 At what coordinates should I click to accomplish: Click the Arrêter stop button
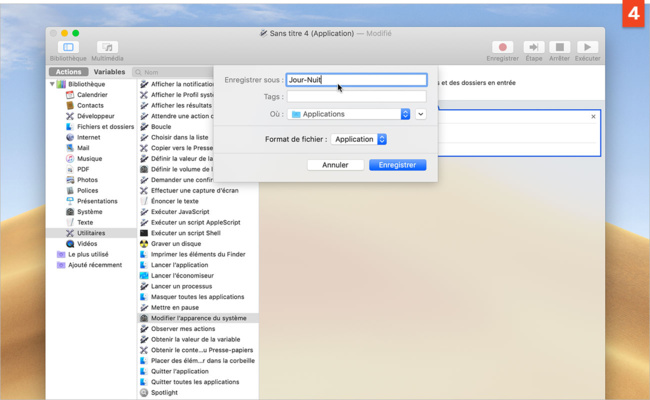[559, 47]
